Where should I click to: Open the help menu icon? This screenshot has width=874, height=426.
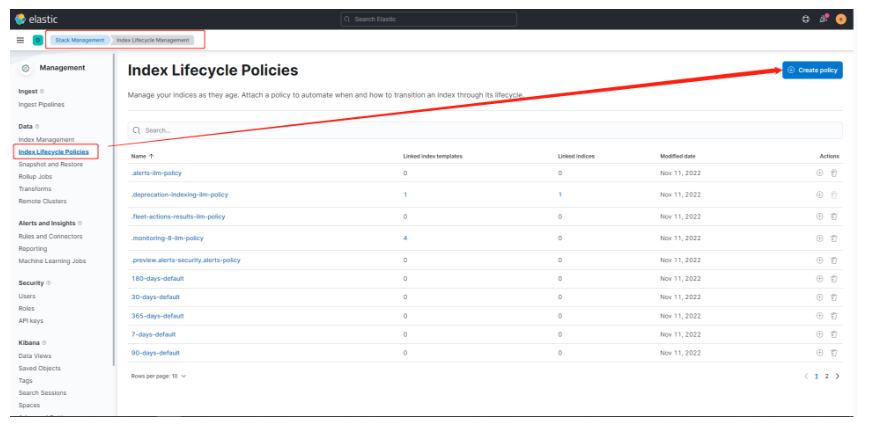click(x=805, y=19)
